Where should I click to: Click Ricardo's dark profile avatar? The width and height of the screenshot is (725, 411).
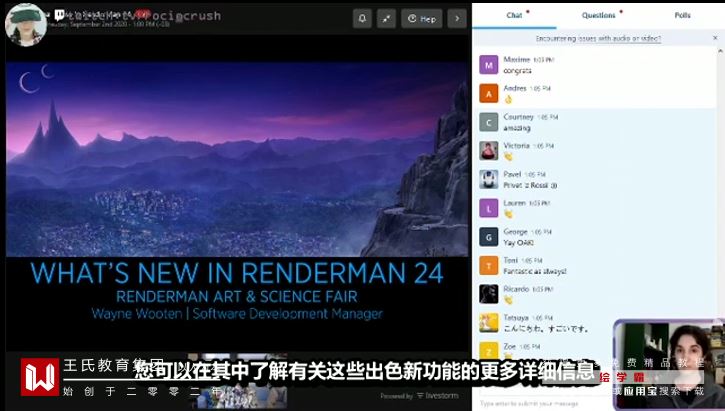pyautogui.click(x=489, y=294)
